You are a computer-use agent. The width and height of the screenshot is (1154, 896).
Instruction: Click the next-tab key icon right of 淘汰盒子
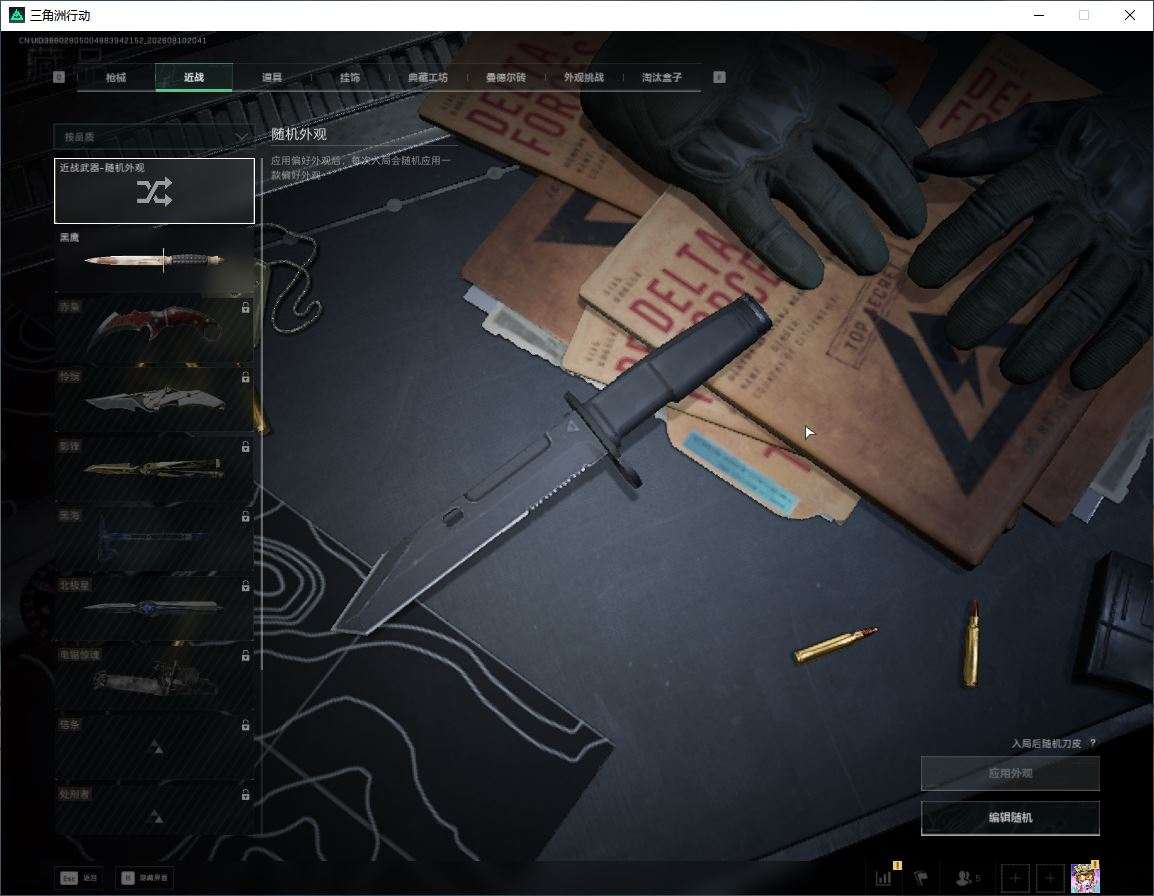pyautogui.click(x=720, y=77)
